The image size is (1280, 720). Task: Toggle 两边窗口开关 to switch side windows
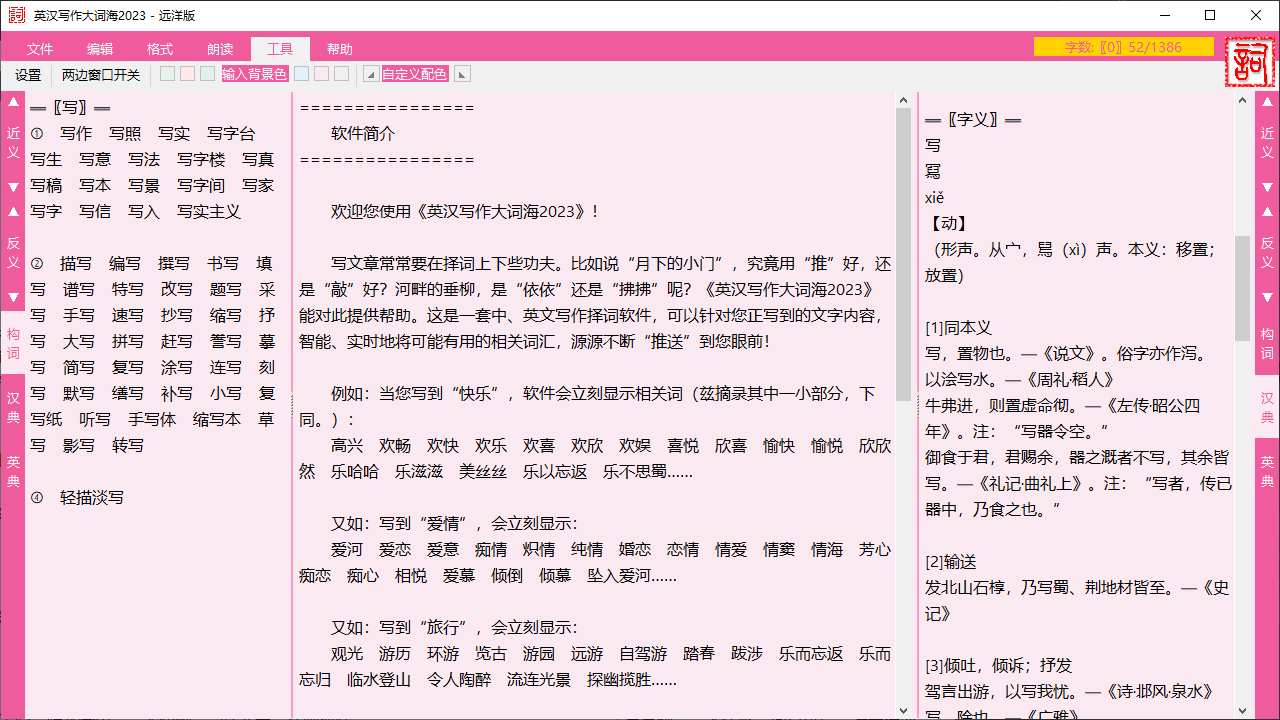coord(100,73)
